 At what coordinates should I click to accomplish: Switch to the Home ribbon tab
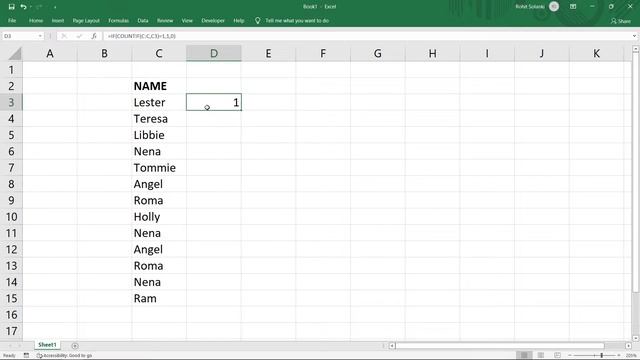(36, 20)
